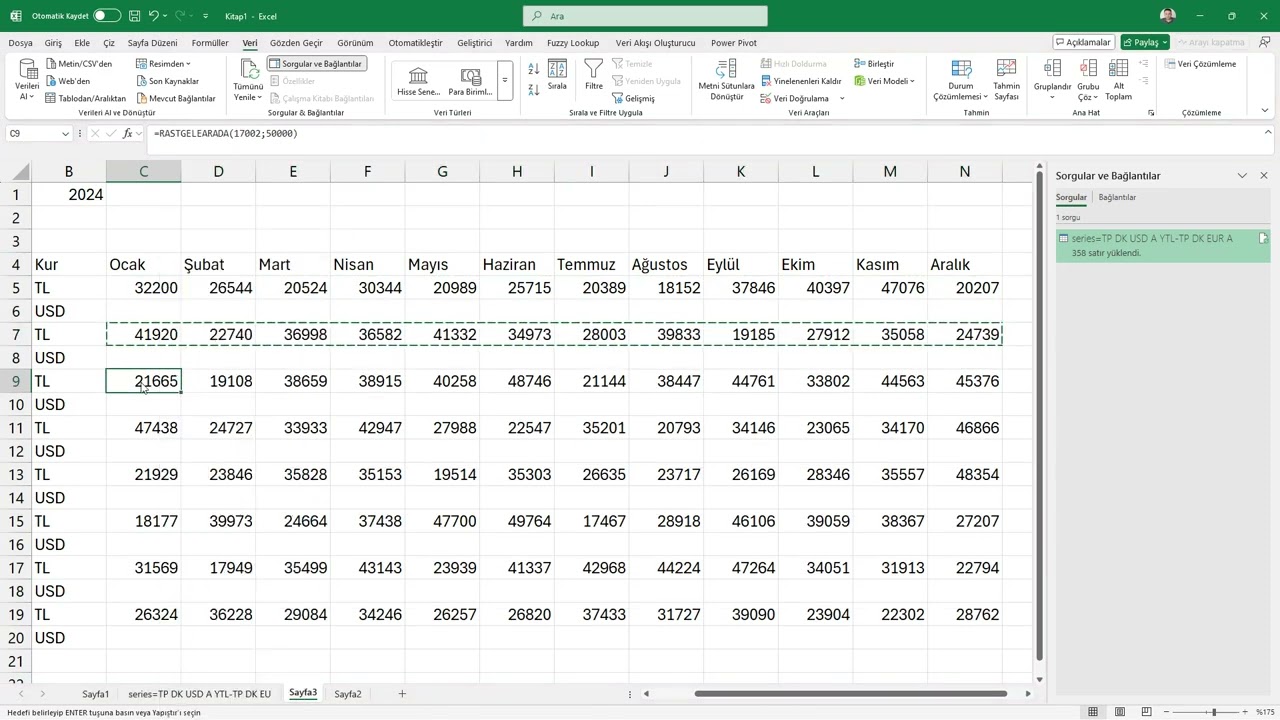Open the pane options dropdown chevron
Viewport: 1280px width, 720px height.
pyautogui.click(x=1242, y=176)
